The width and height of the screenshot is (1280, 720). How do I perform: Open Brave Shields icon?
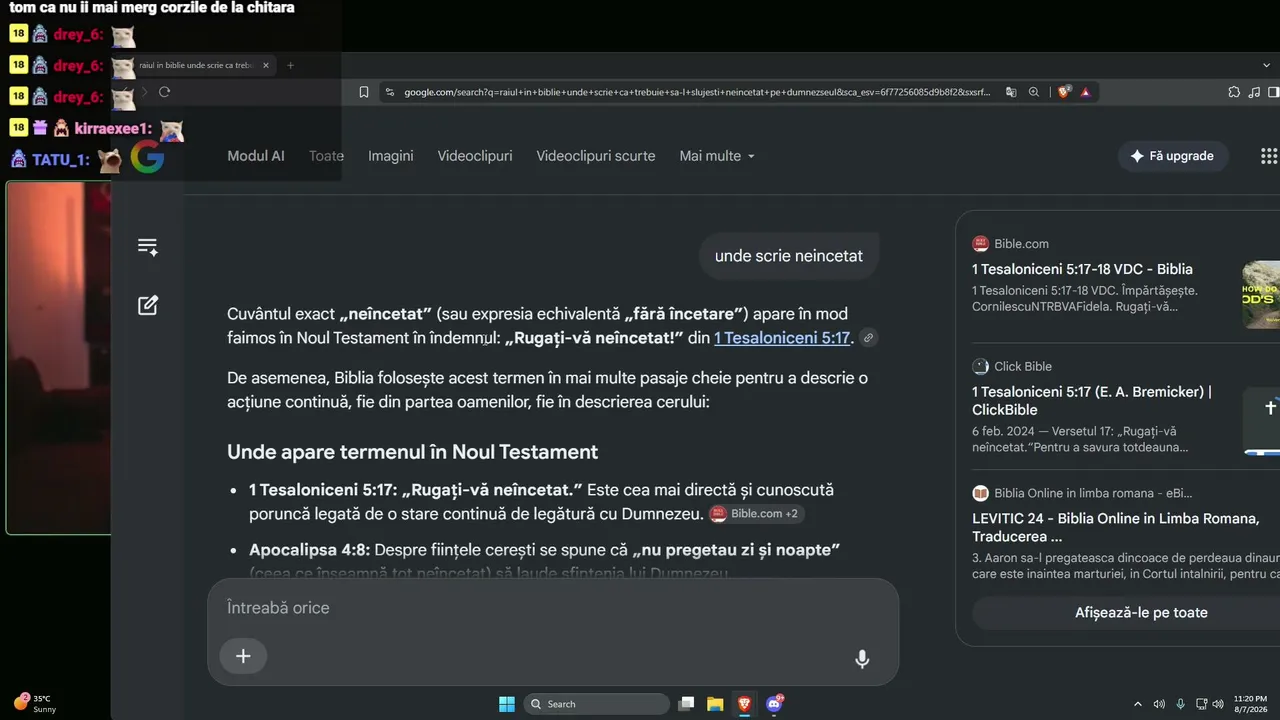[x=1064, y=92]
